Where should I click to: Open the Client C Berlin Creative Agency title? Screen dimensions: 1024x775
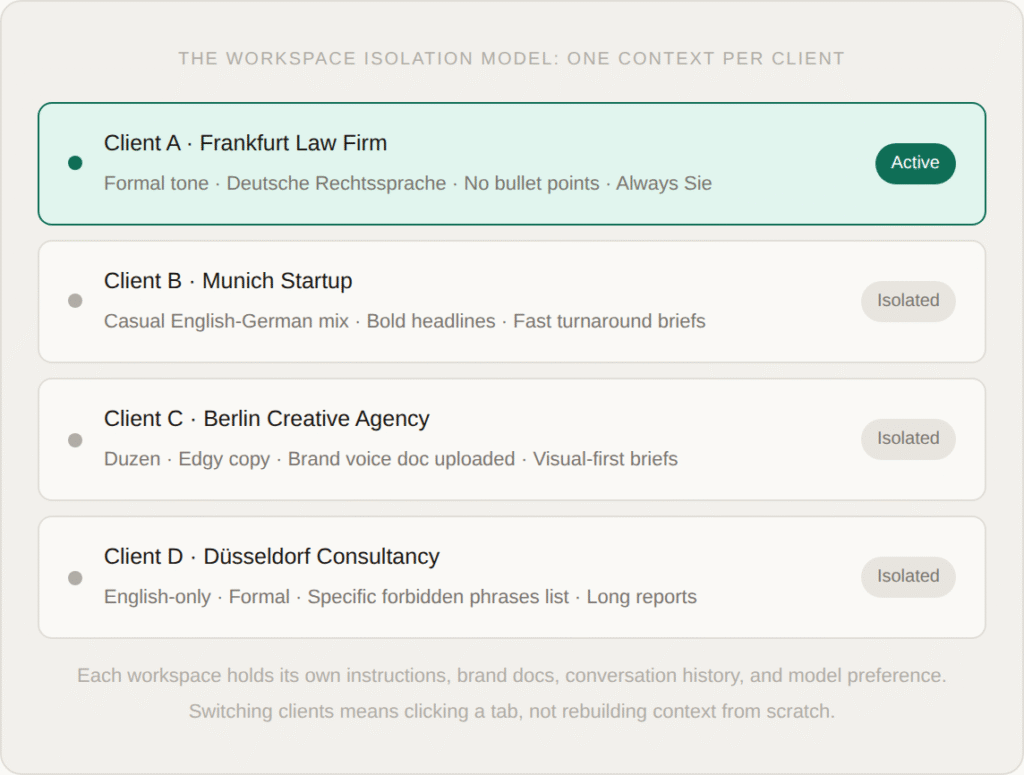pyautogui.click(x=266, y=419)
